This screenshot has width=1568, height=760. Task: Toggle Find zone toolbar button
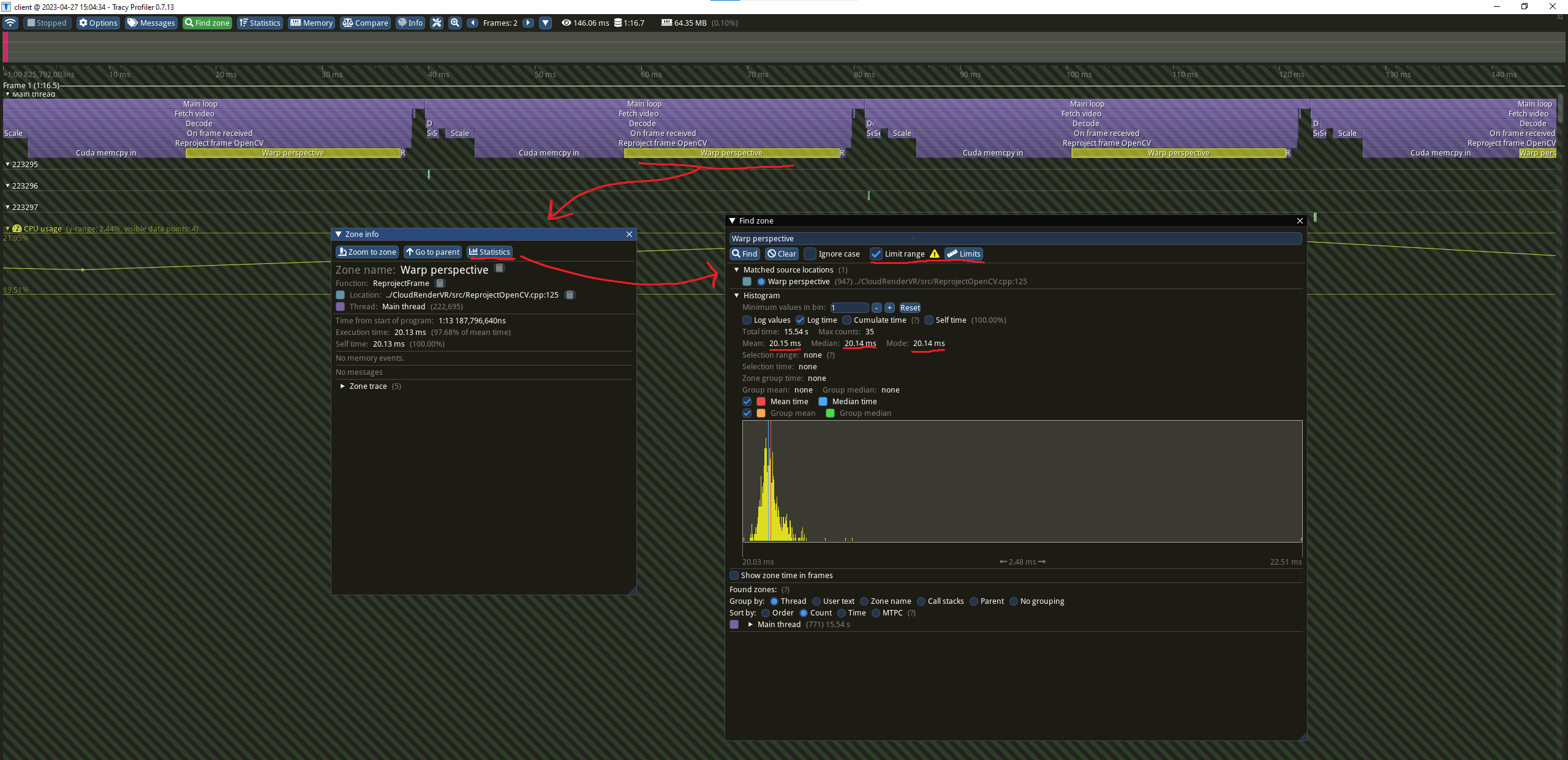[x=207, y=23]
